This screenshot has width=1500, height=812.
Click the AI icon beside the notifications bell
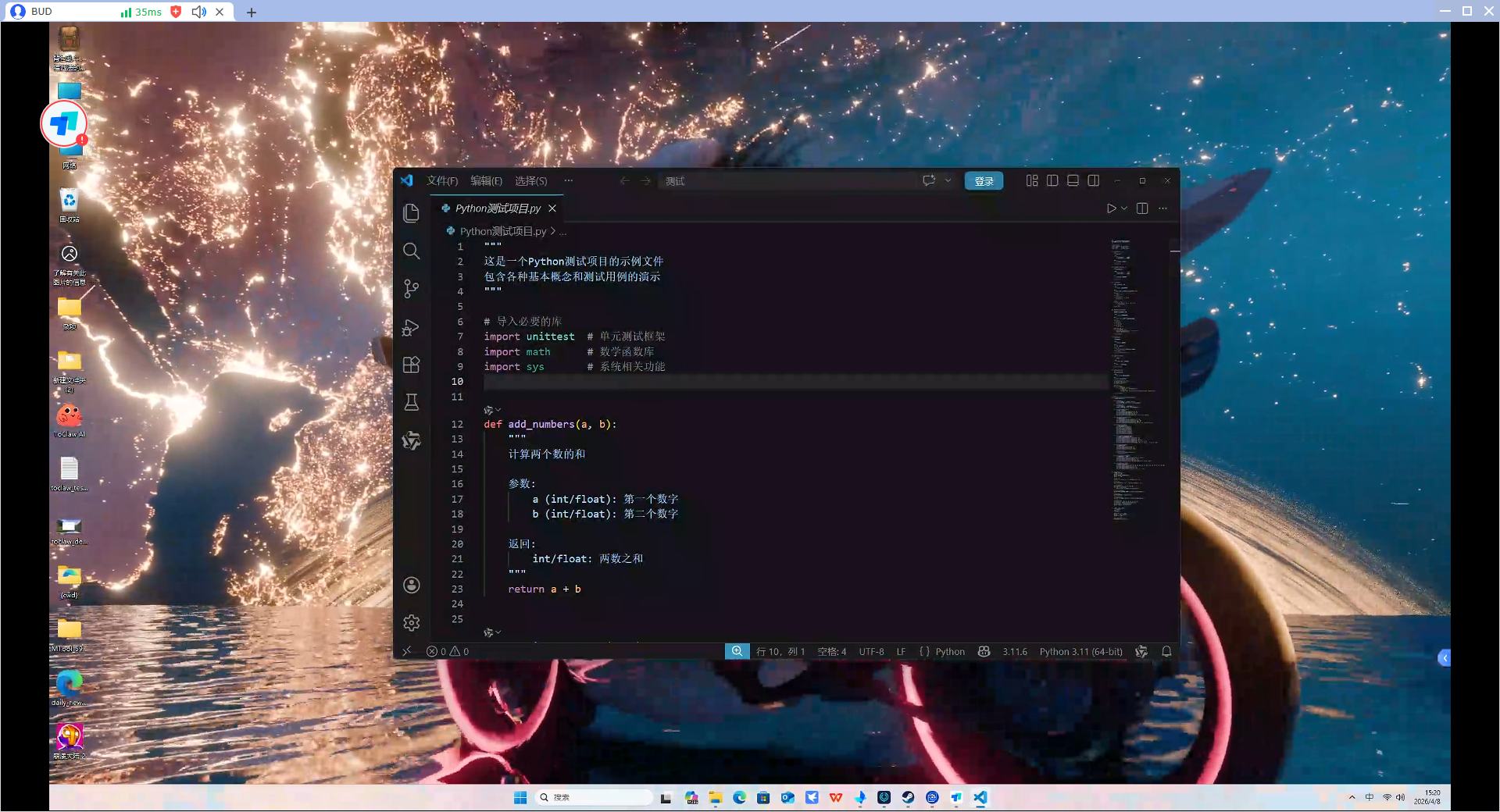coord(1141,651)
